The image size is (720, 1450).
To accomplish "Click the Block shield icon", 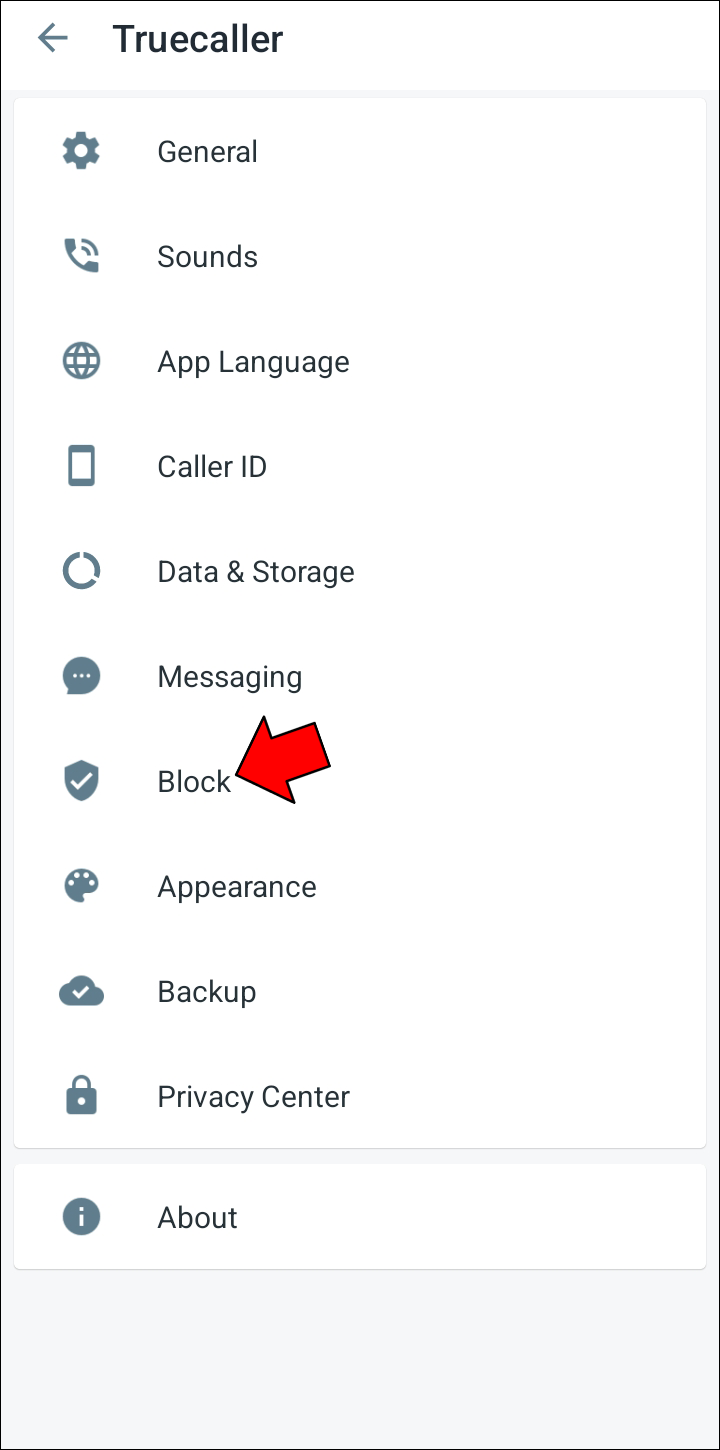I will tap(81, 781).
